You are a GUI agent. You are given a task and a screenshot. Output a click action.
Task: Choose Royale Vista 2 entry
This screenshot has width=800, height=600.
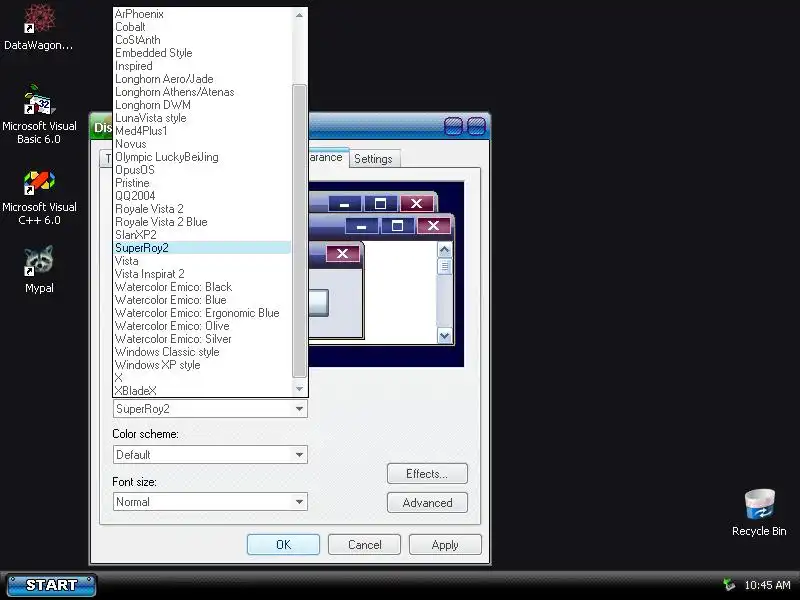click(x=202, y=209)
